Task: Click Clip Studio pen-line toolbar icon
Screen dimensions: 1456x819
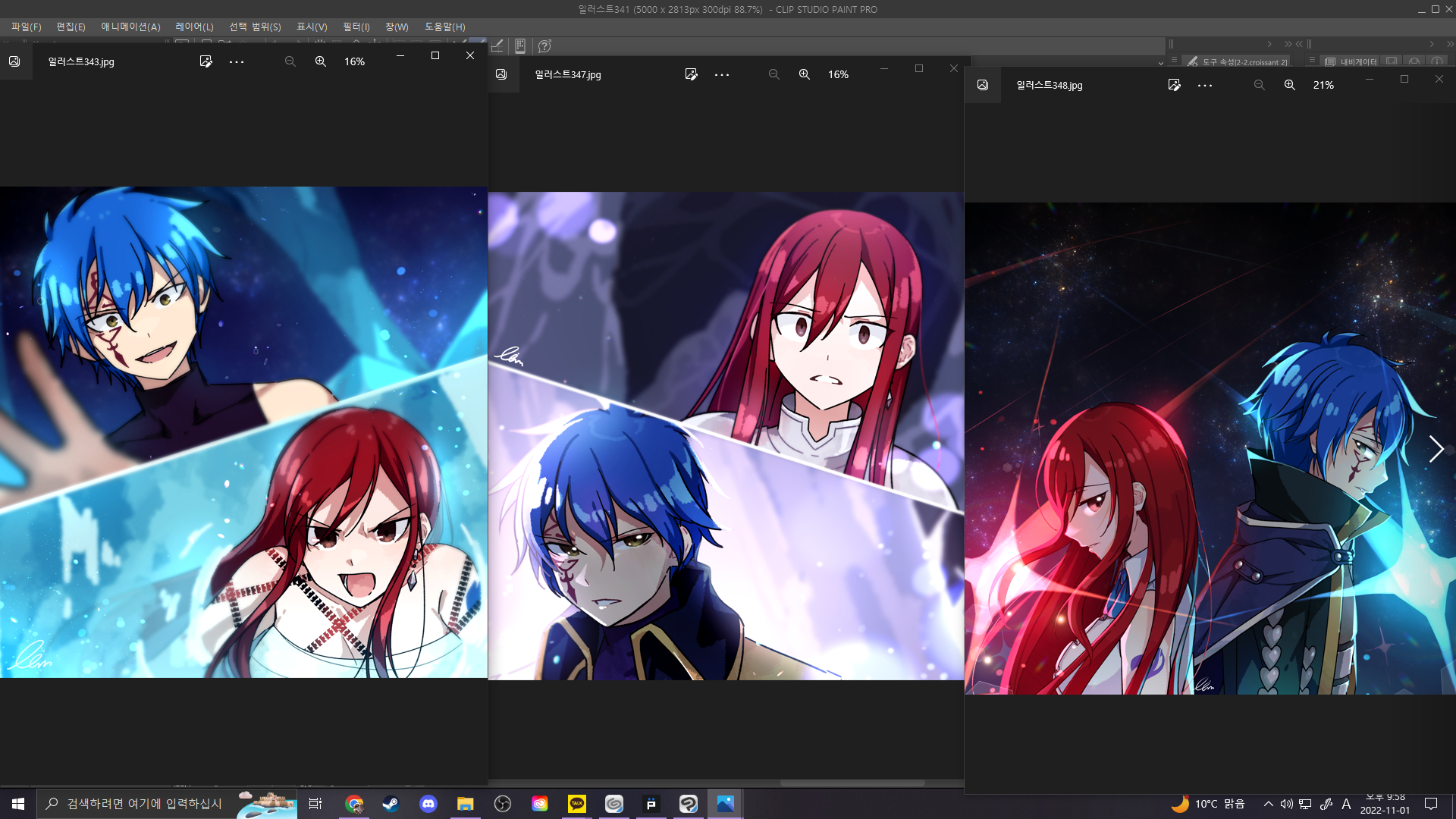Action: (x=497, y=46)
